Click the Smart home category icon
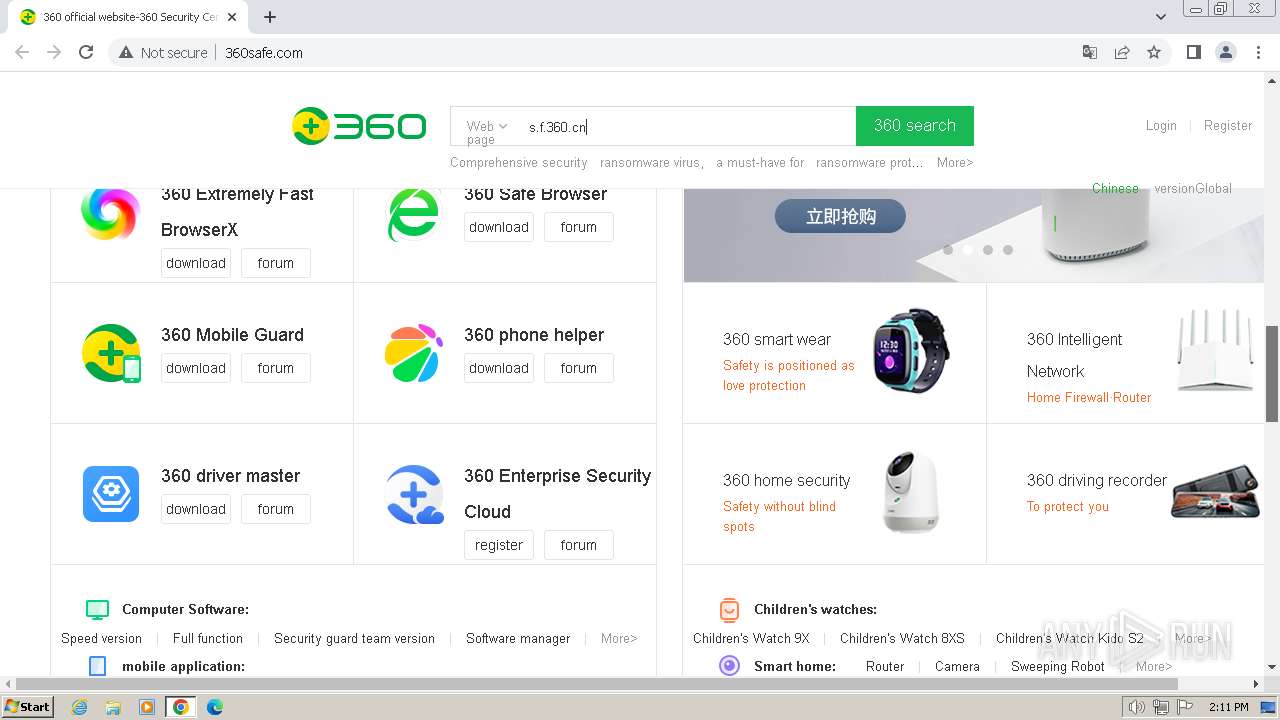1280x720 pixels. 730,665
